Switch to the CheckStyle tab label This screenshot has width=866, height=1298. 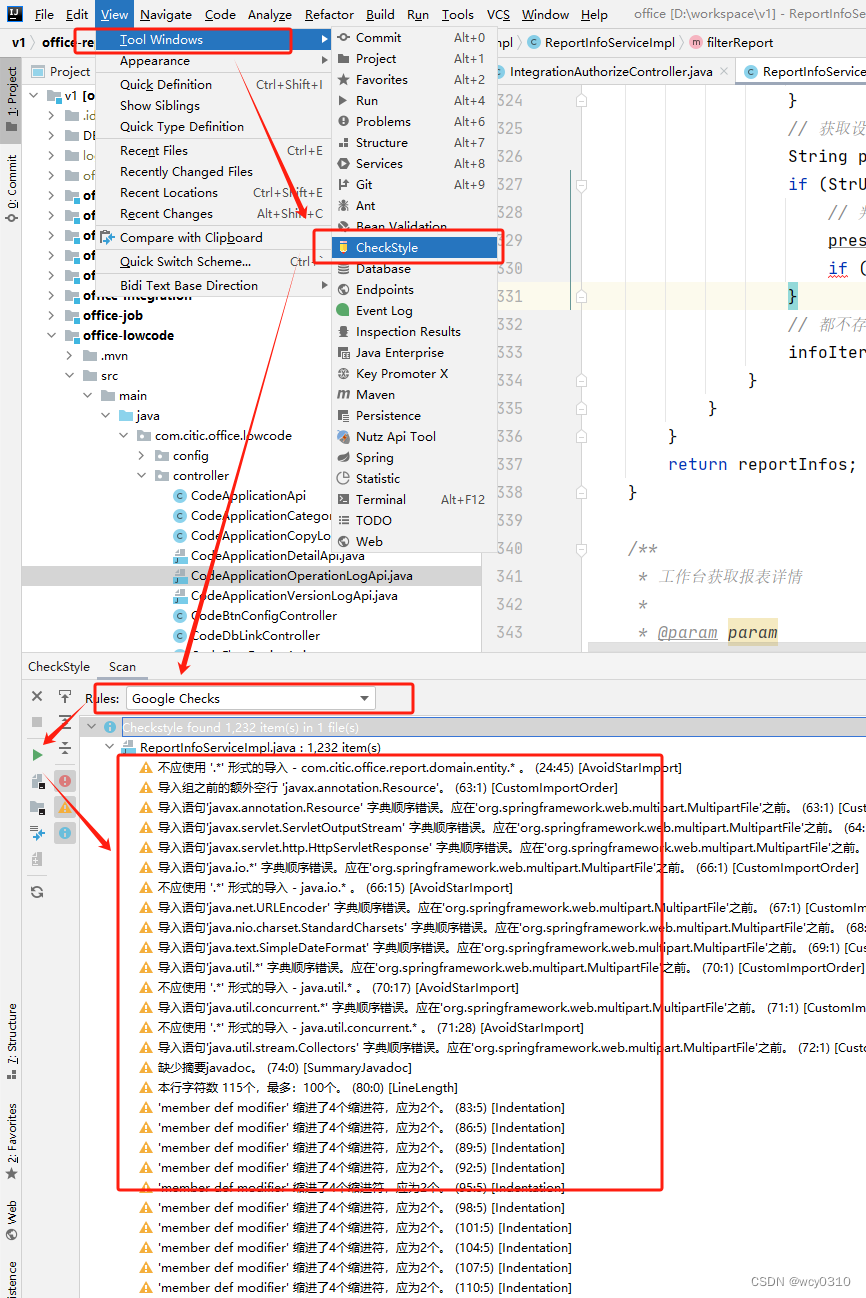[58, 667]
